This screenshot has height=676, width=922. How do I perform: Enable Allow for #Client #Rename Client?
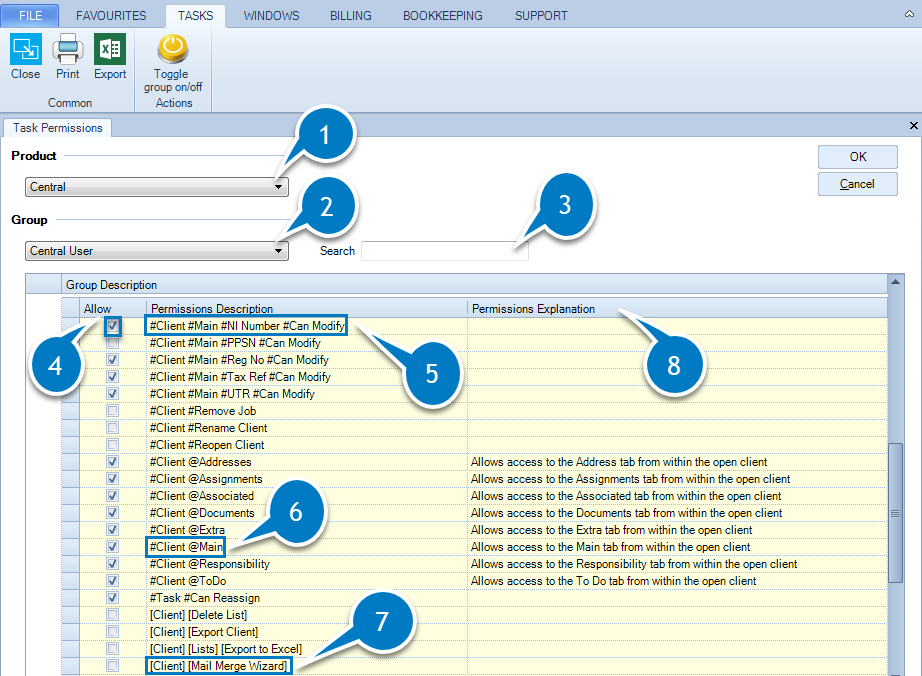click(112, 428)
